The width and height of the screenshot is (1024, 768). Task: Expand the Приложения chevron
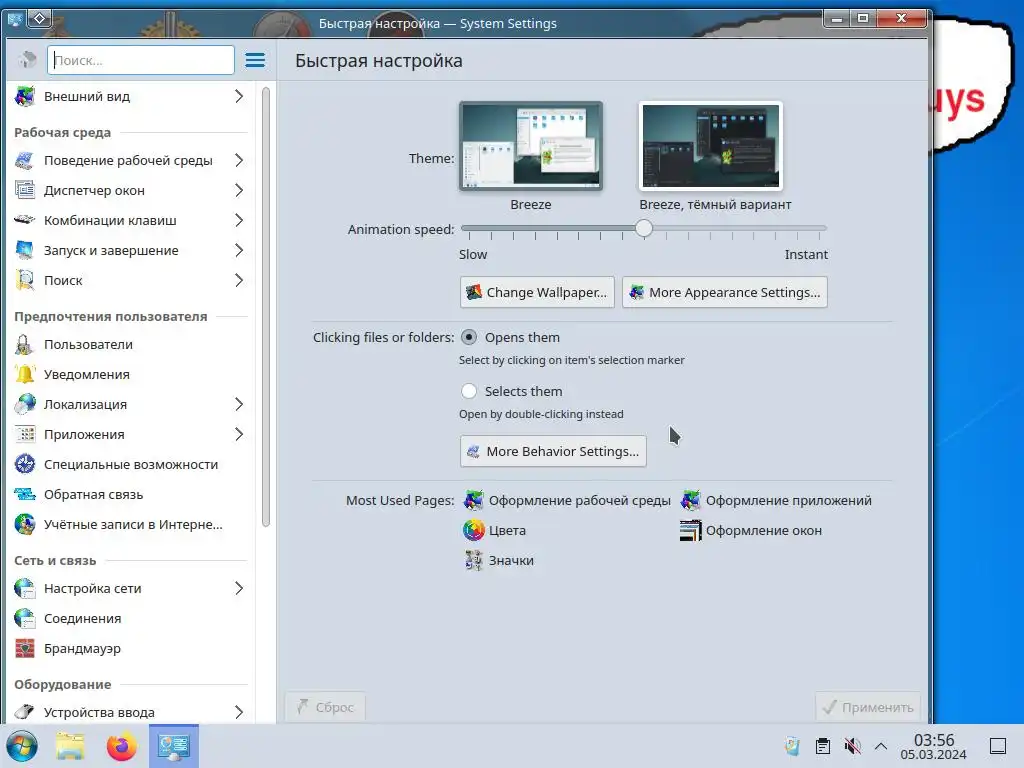(239, 434)
